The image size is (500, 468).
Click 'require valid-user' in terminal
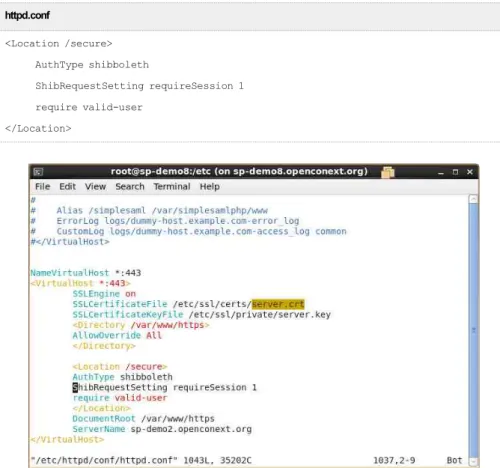coord(120,398)
